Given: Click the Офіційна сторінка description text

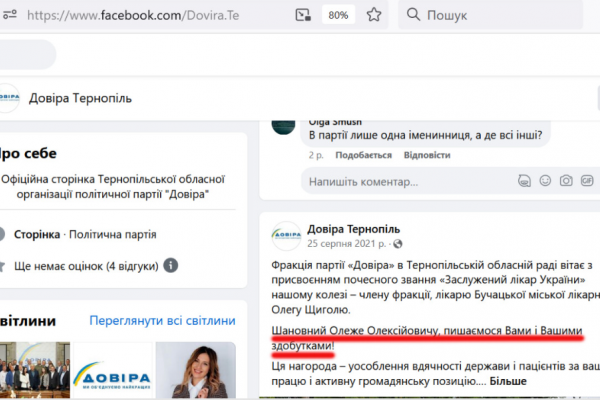Looking at the screenshot, I should pyautogui.click(x=113, y=187).
